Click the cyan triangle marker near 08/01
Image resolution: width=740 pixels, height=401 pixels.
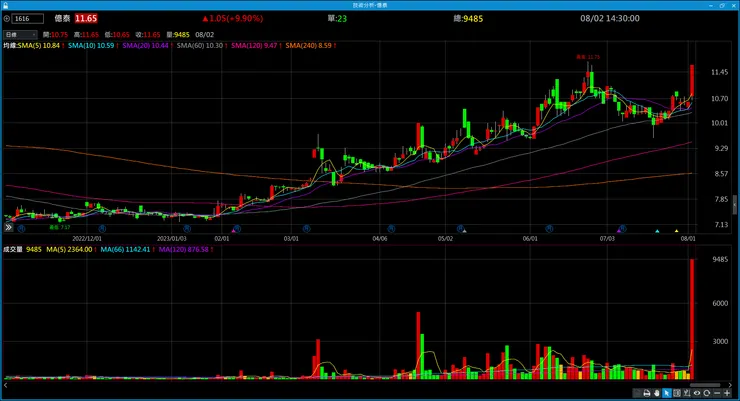[x=657, y=231]
